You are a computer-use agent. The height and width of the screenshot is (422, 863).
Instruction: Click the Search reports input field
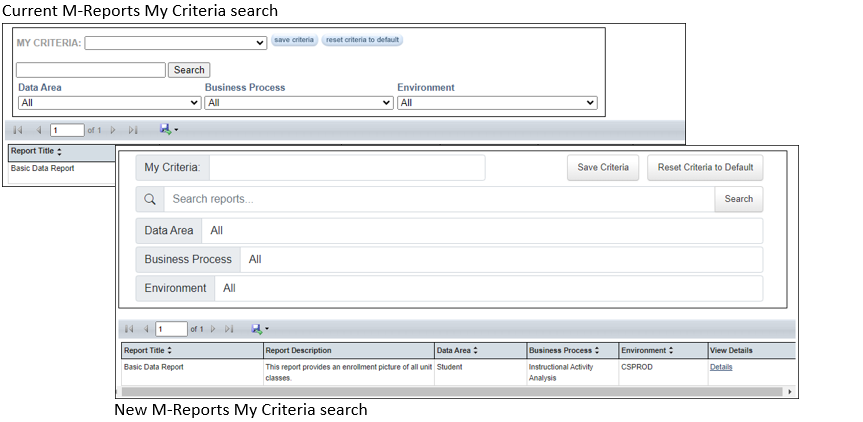pos(438,199)
